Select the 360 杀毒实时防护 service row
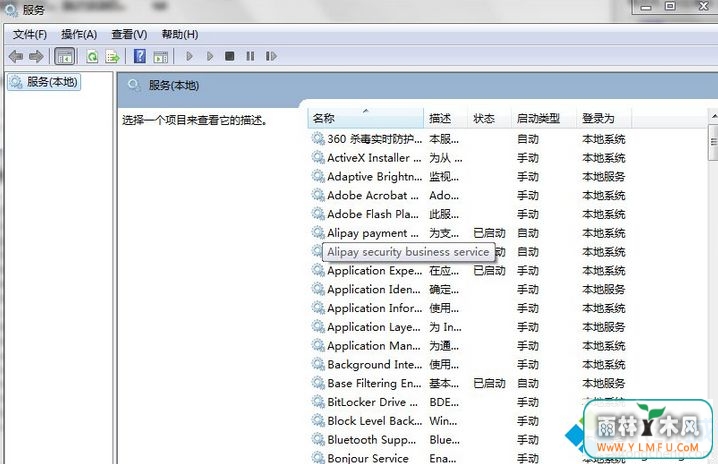This screenshot has height=464, width=718. (469, 139)
